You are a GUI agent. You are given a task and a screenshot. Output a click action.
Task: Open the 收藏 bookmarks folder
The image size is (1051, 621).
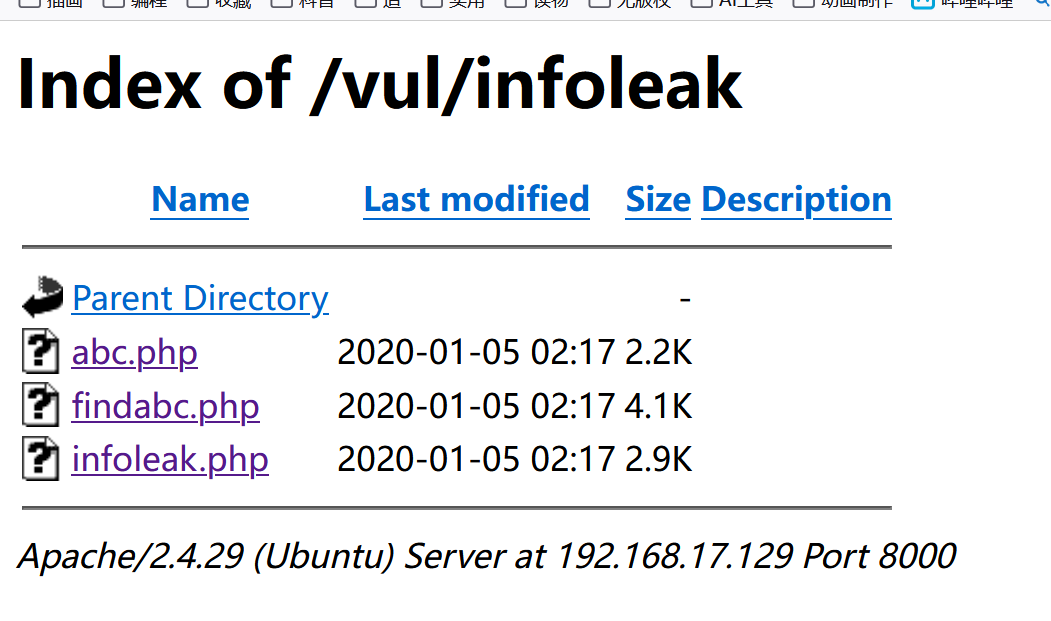click(x=229, y=3)
